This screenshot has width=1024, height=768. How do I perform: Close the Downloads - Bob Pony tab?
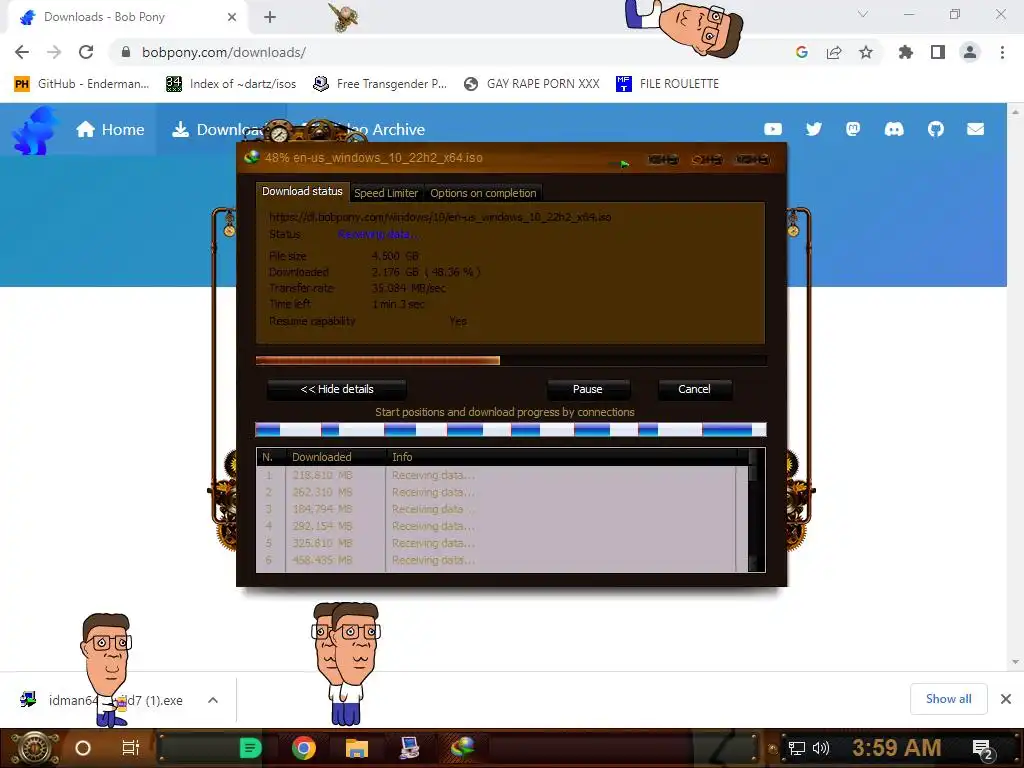tap(232, 17)
